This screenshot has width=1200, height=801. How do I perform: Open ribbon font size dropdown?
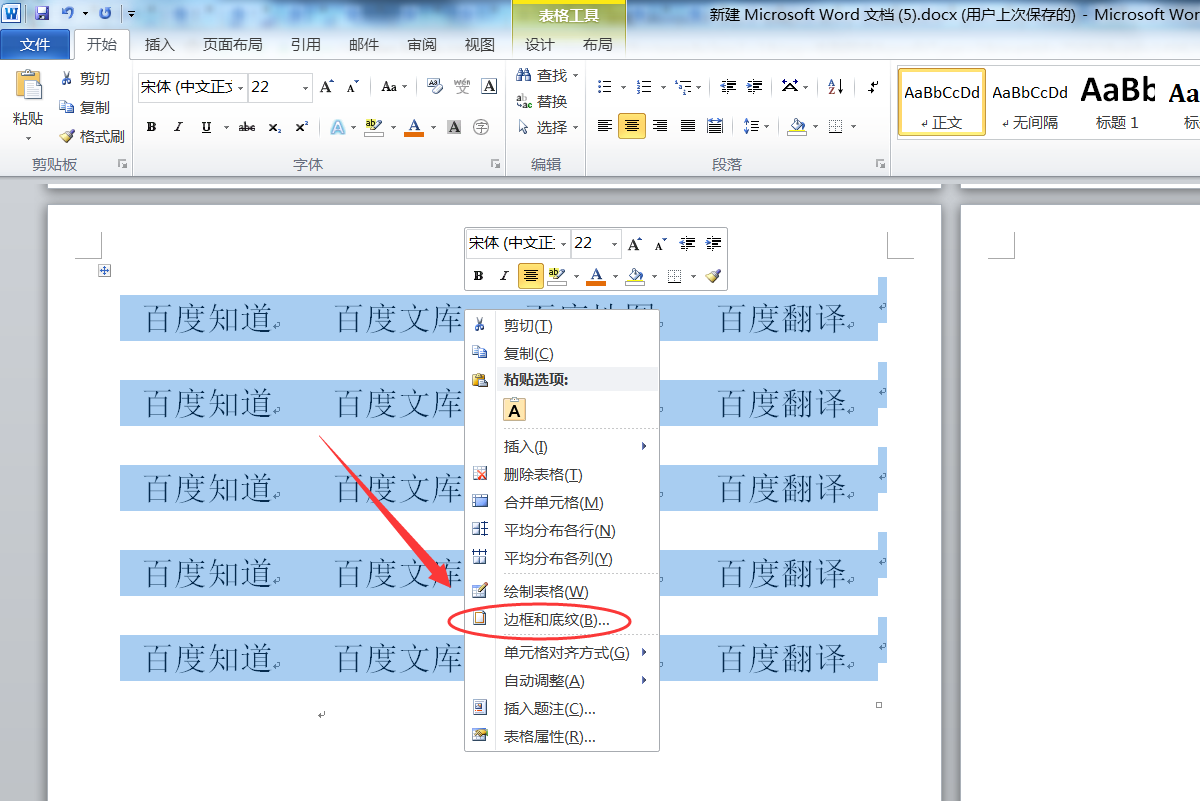coord(306,88)
